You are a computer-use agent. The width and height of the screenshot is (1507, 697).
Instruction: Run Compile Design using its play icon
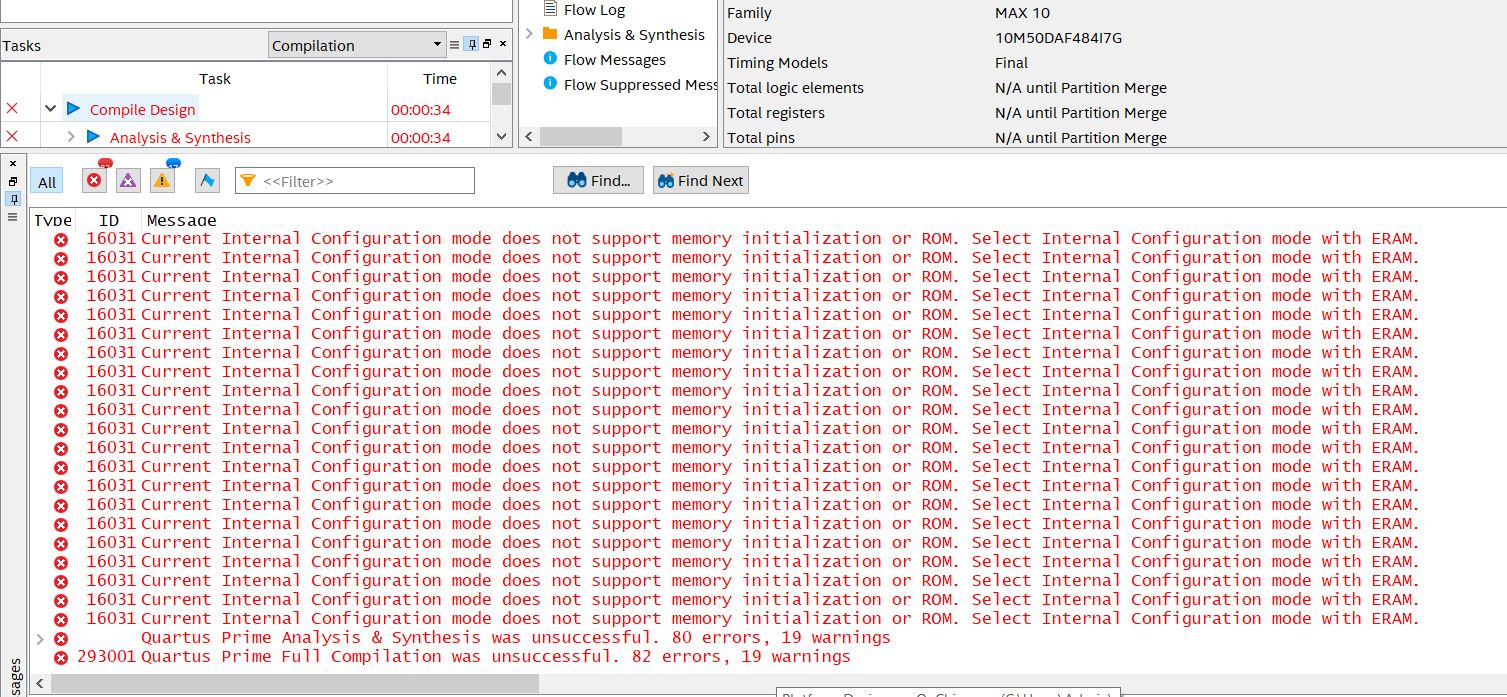73,108
